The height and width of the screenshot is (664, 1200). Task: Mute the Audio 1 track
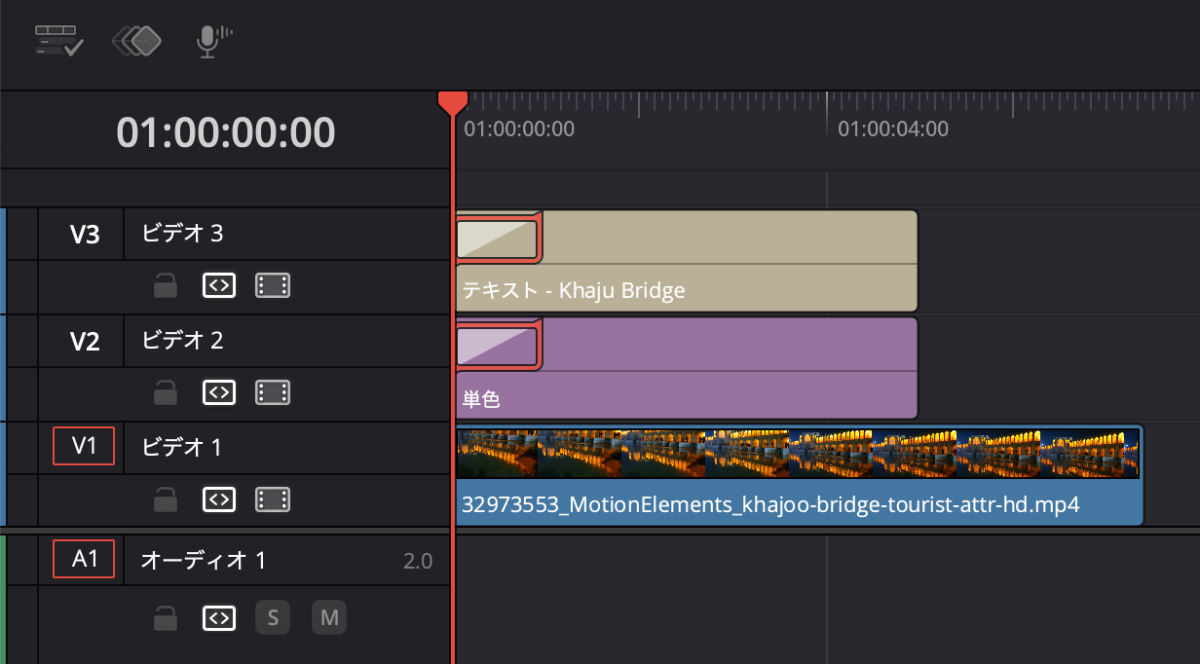[x=328, y=619]
